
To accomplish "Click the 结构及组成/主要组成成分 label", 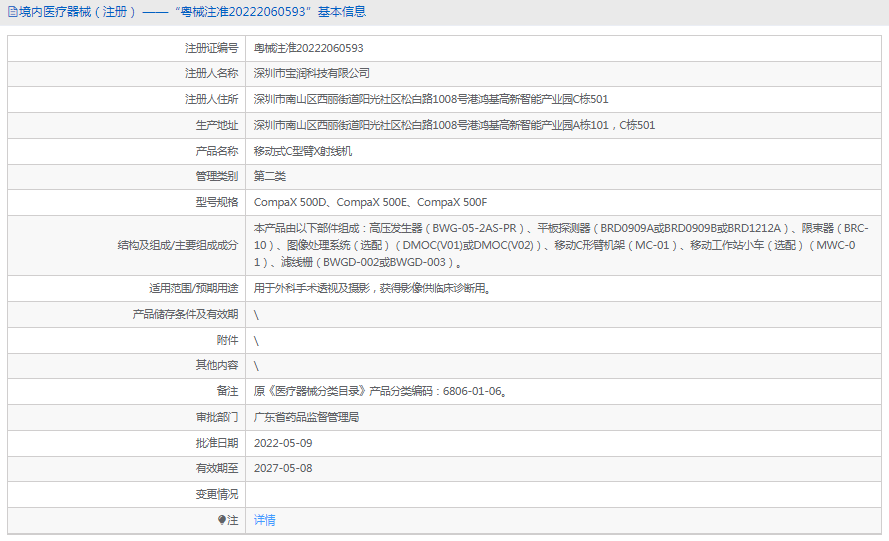I will pos(178,246).
